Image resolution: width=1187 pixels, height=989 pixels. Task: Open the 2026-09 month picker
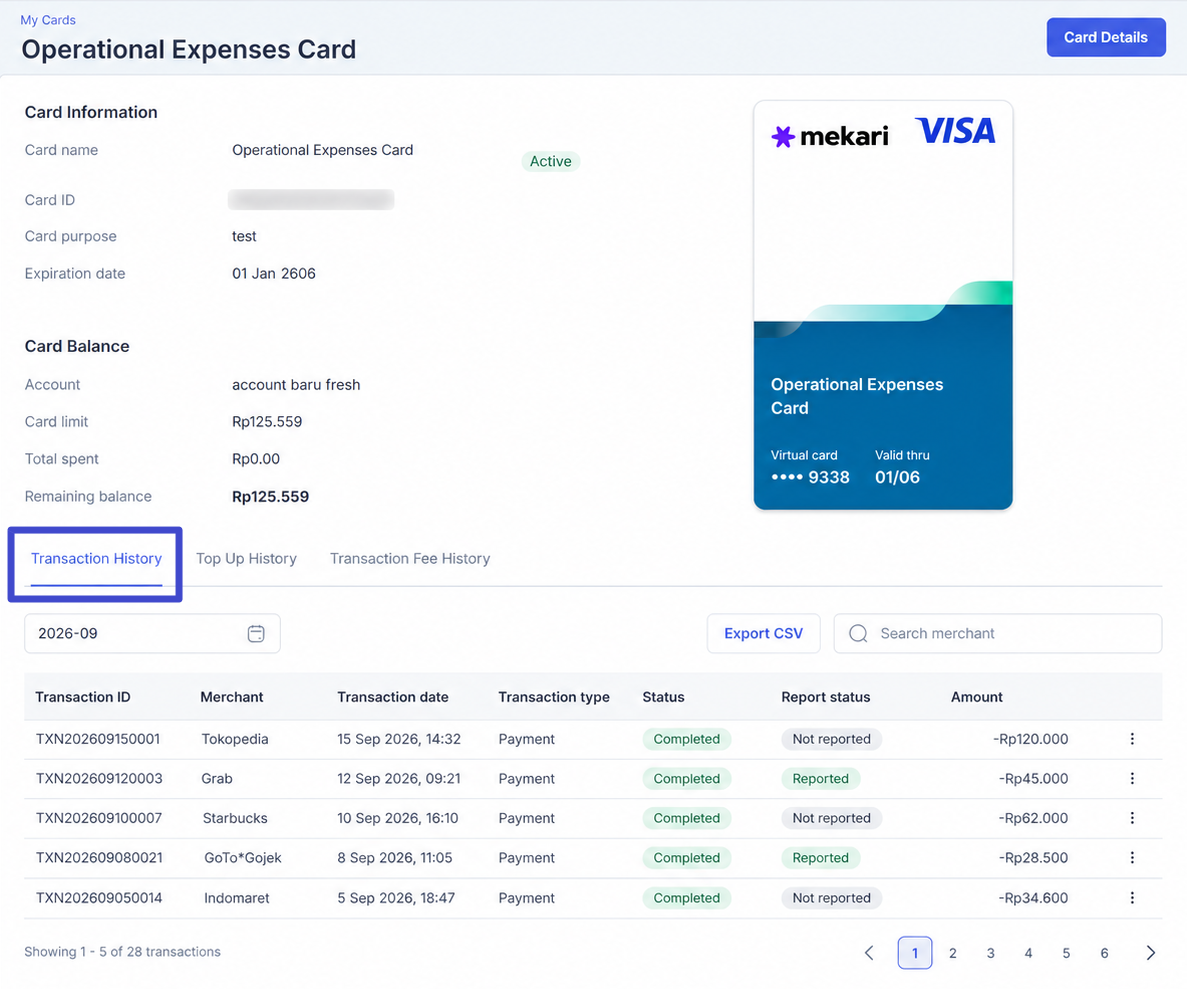tap(152, 634)
